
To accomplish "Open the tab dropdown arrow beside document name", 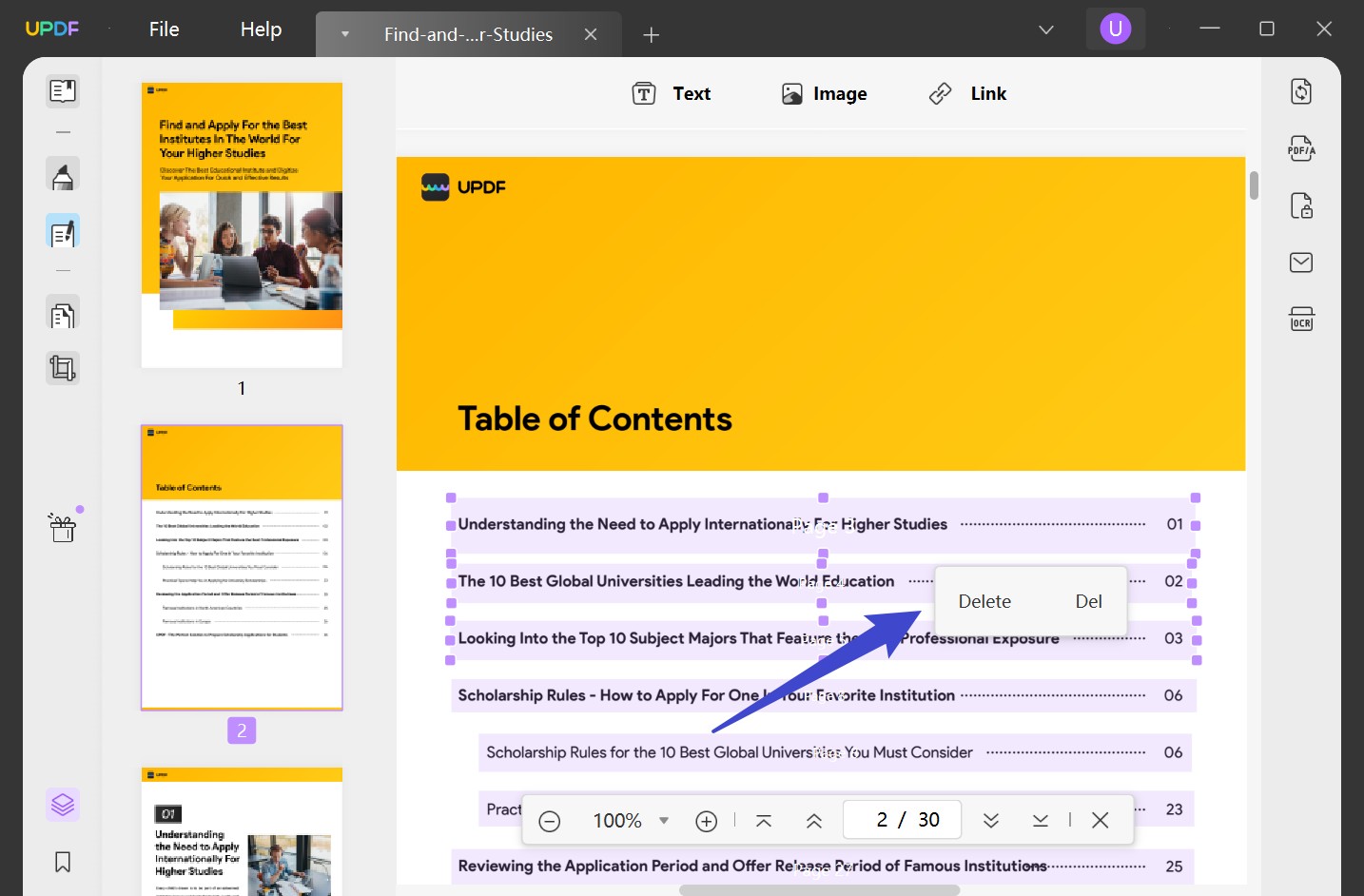I will (345, 34).
